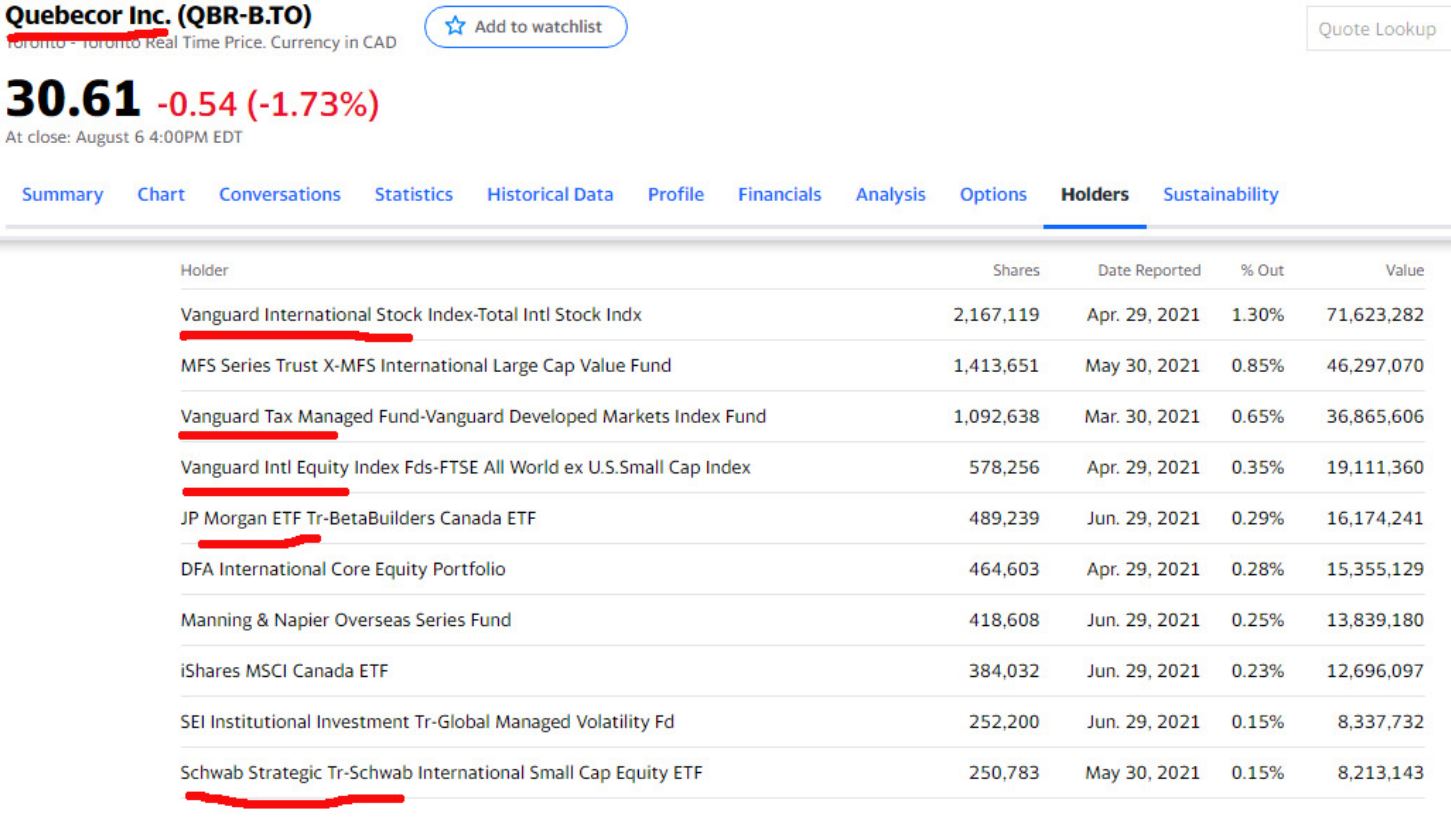1451x818 pixels.
Task: Go to the Statistics tab
Action: 413,195
